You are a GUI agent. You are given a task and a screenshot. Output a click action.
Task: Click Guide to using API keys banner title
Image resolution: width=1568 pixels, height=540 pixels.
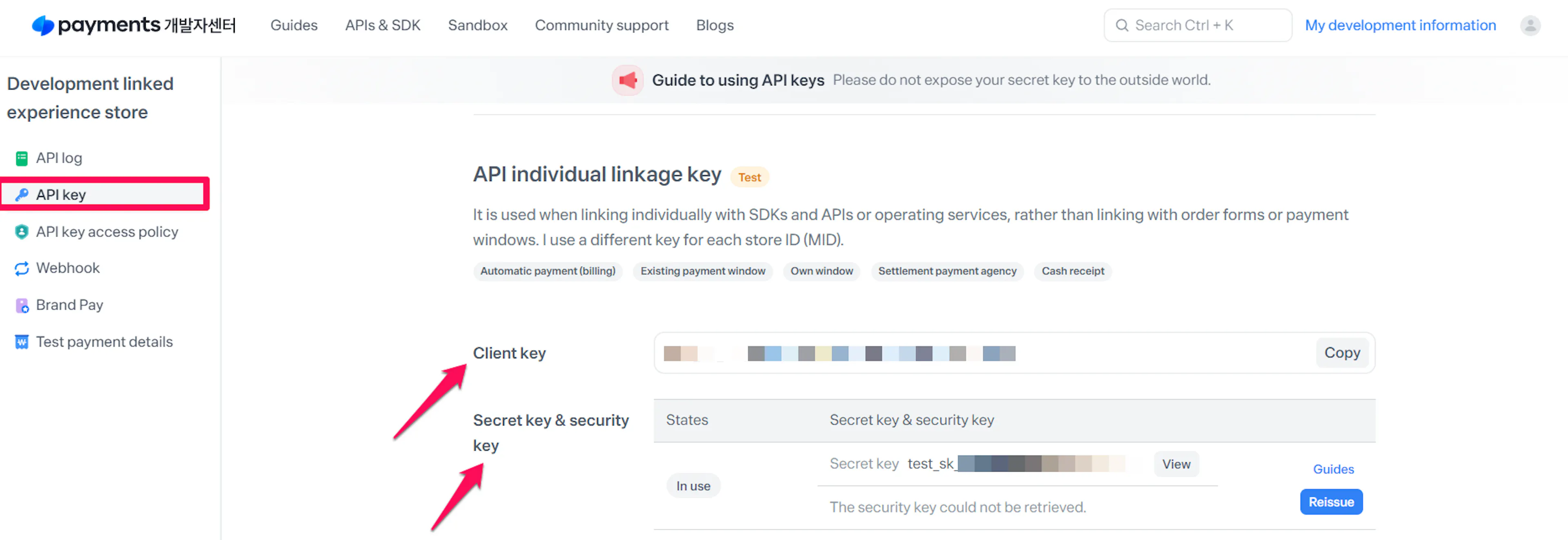[738, 80]
